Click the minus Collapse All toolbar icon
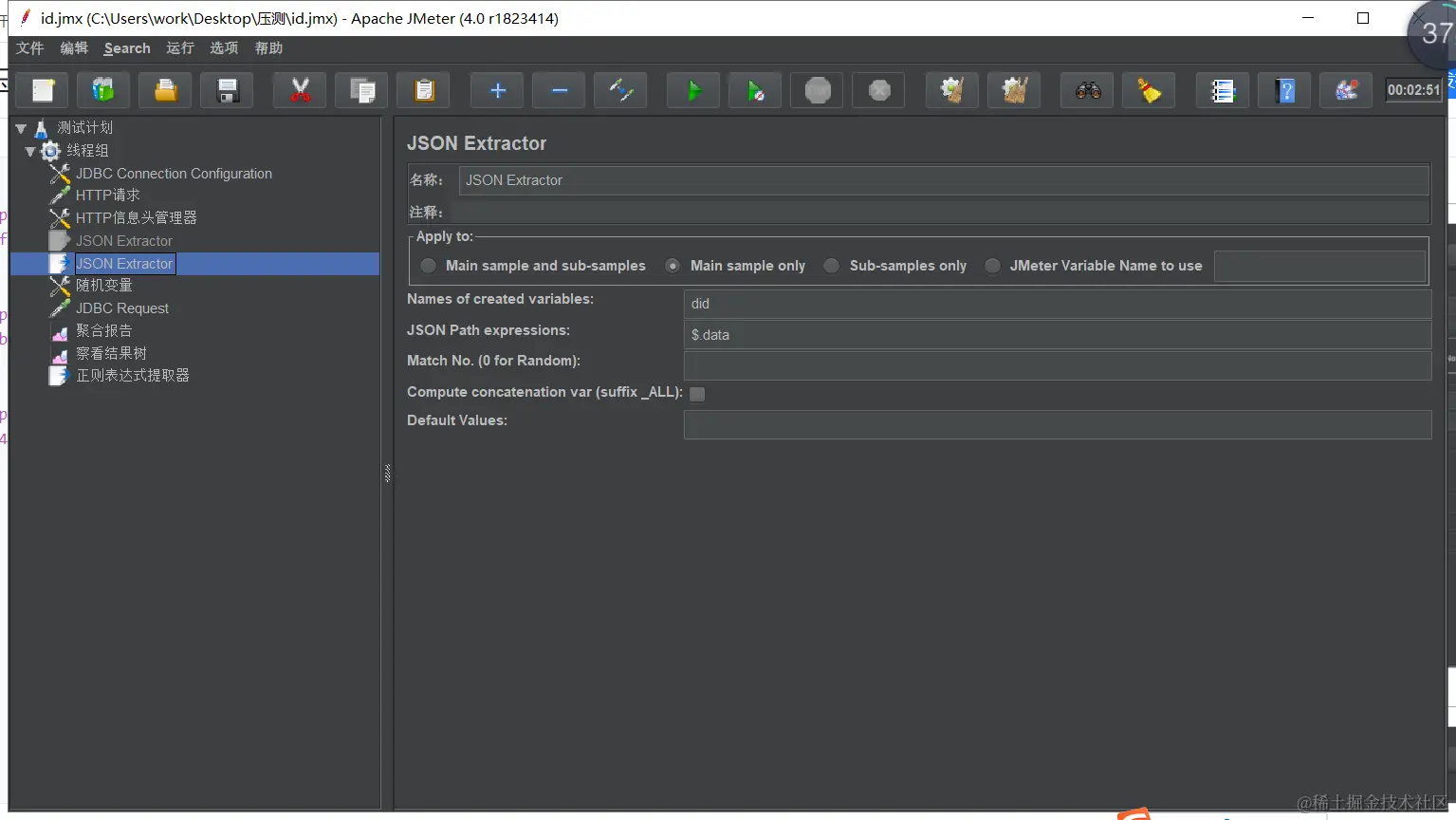1456x820 pixels. [559, 90]
